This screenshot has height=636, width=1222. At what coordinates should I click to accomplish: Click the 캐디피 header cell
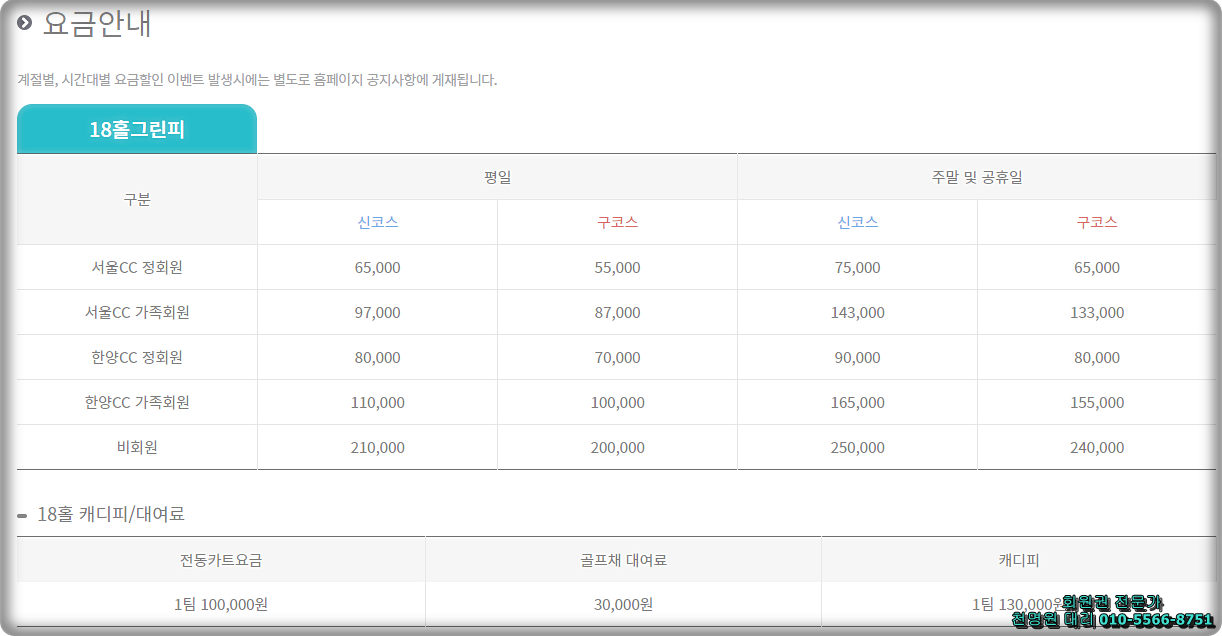(x=1019, y=560)
